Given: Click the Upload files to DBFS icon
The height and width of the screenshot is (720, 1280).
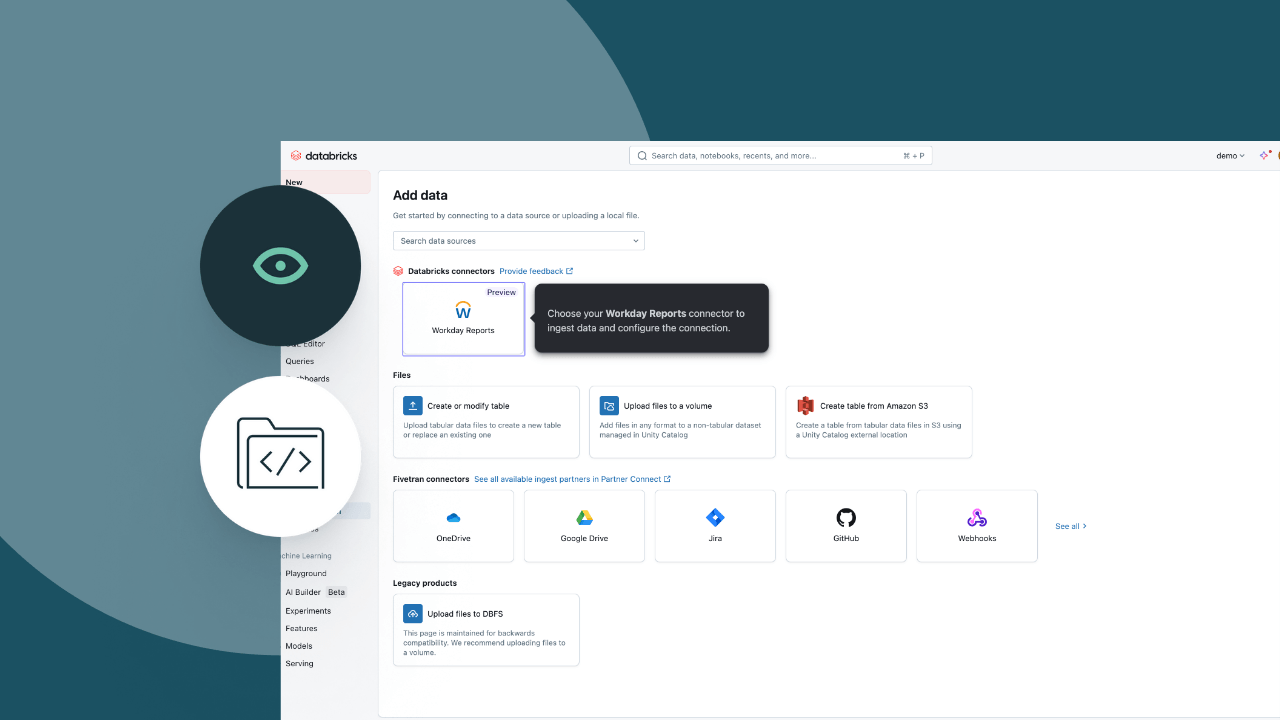Looking at the screenshot, I should 412,613.
